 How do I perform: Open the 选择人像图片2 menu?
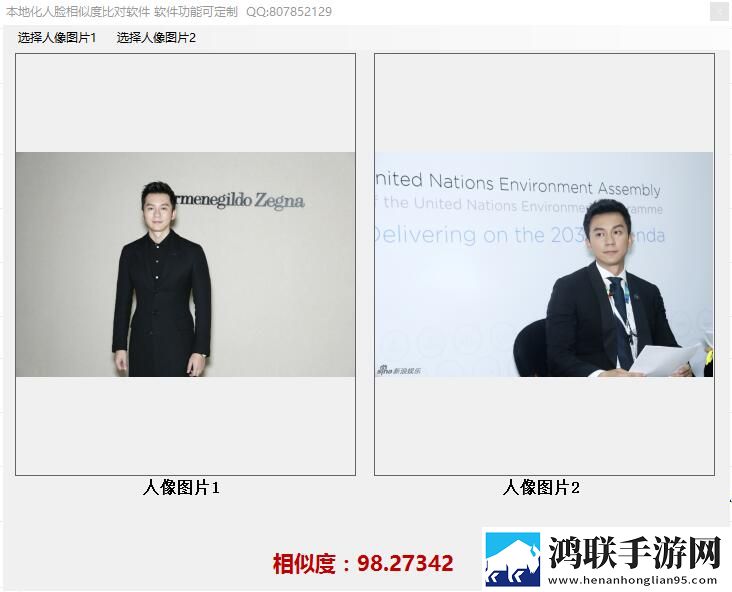click(156, 38)
